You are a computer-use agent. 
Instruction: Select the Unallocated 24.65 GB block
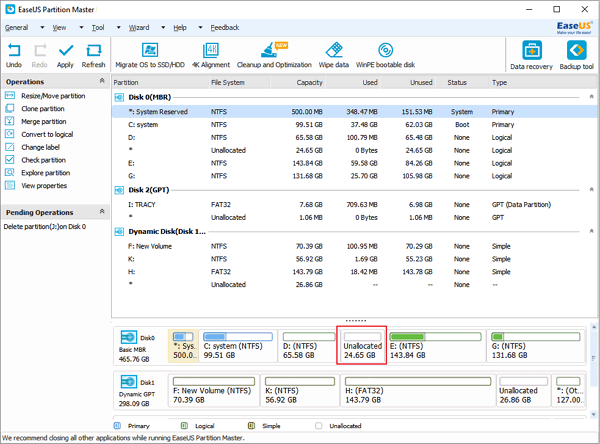[x=362, y=346]
